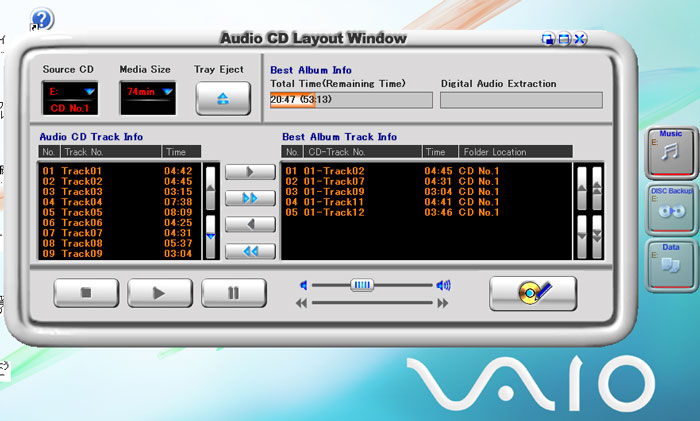
Task: Open the Source CD drive dropdown
Action: [x=91, y=91]
